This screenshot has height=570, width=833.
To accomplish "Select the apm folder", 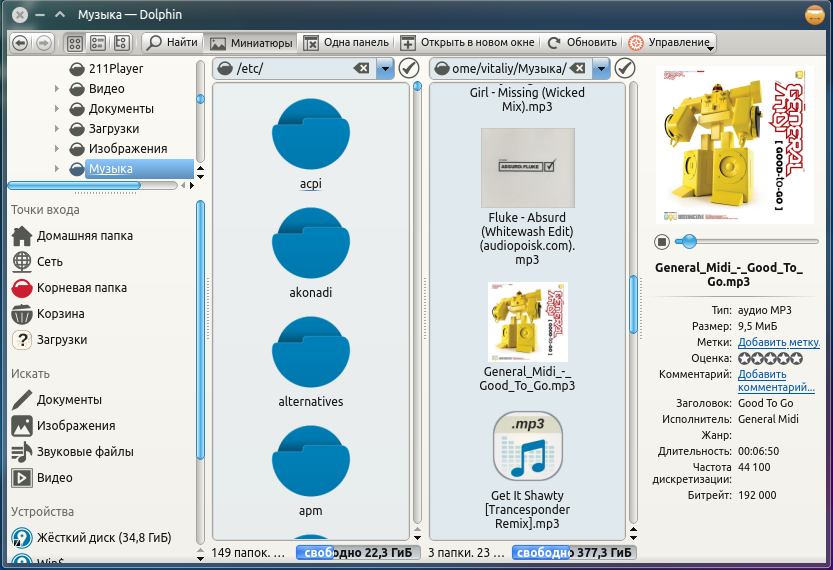I will coord(311,471).
